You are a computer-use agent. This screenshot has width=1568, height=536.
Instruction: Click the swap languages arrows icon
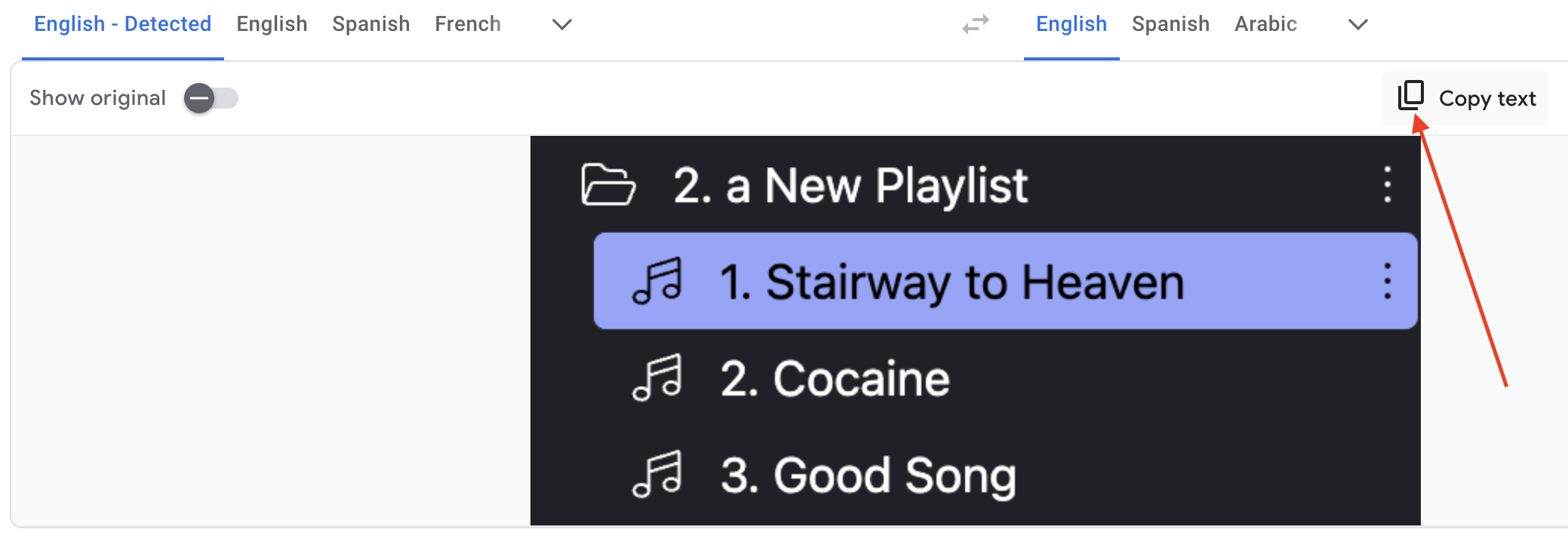pos(976,24)
